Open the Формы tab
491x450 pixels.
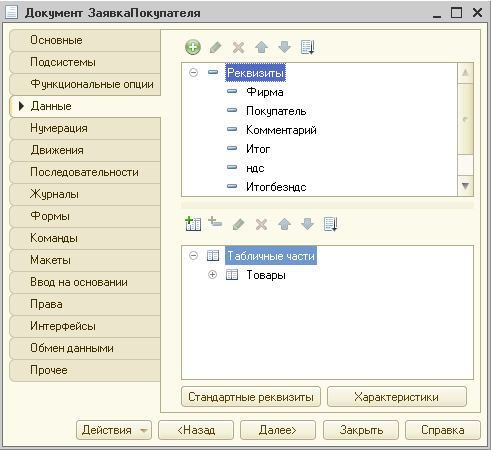(x=85, y=216)
